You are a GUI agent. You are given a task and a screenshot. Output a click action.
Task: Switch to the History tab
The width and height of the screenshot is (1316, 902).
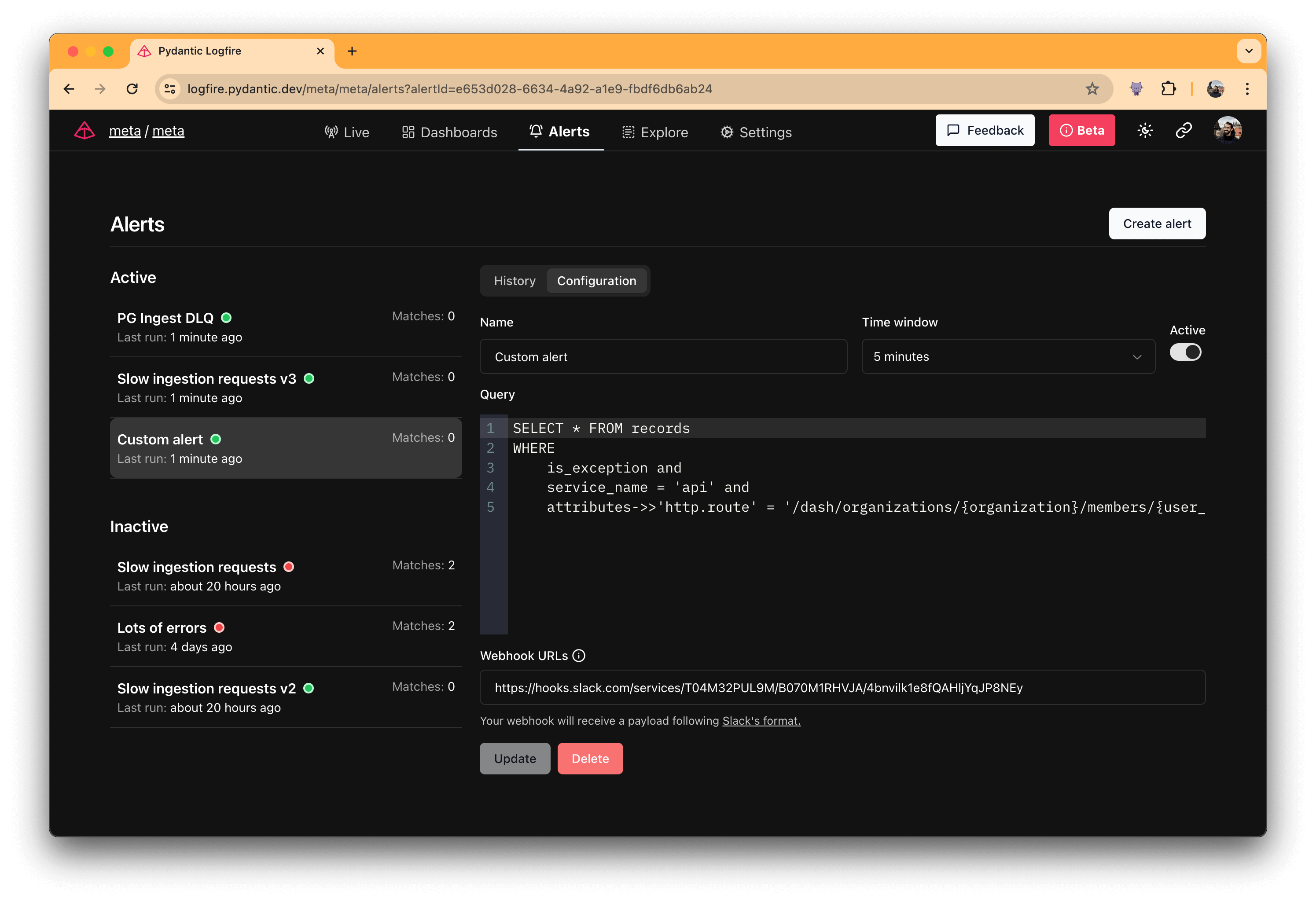(x=514, y=281)
